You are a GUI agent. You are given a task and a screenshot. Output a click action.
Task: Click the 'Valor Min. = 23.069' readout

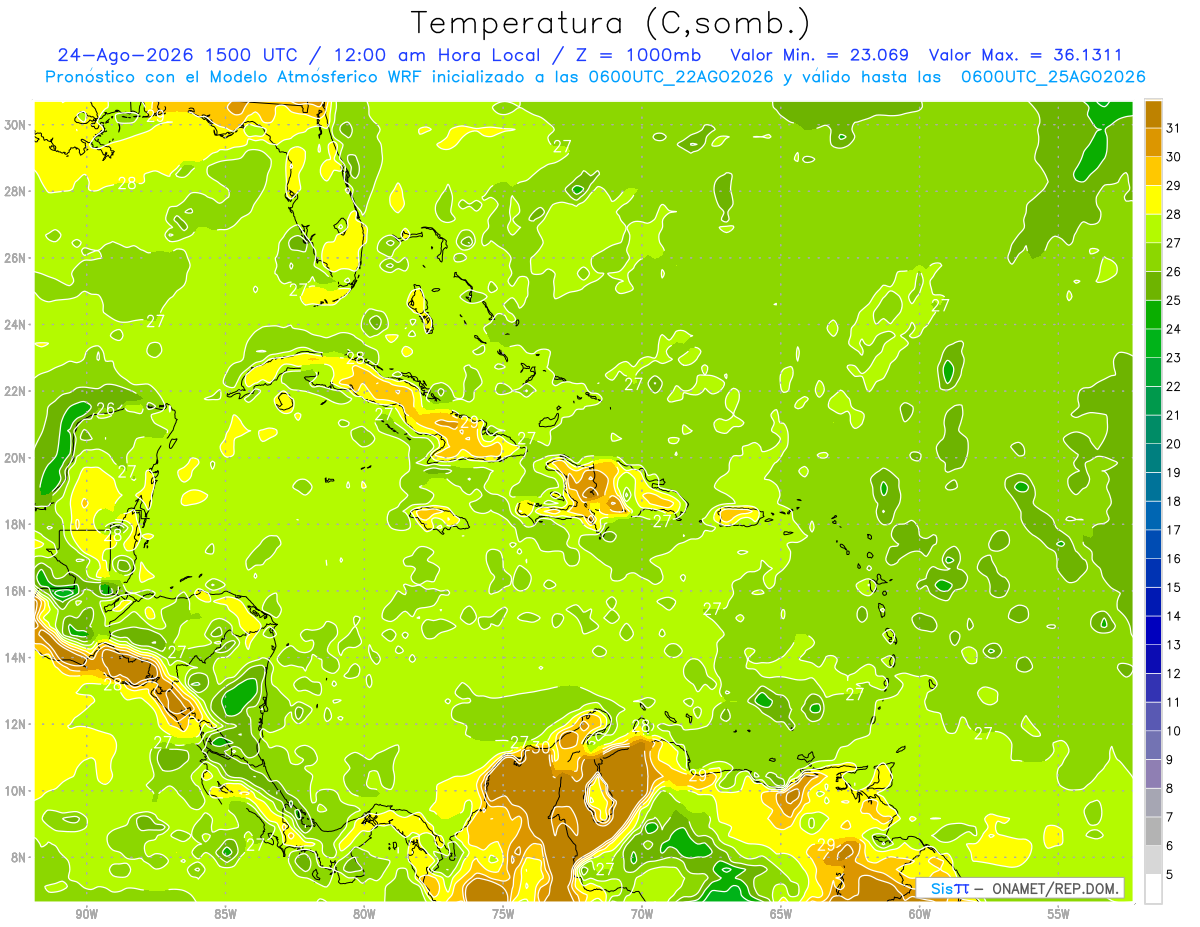tap(820, 55)
